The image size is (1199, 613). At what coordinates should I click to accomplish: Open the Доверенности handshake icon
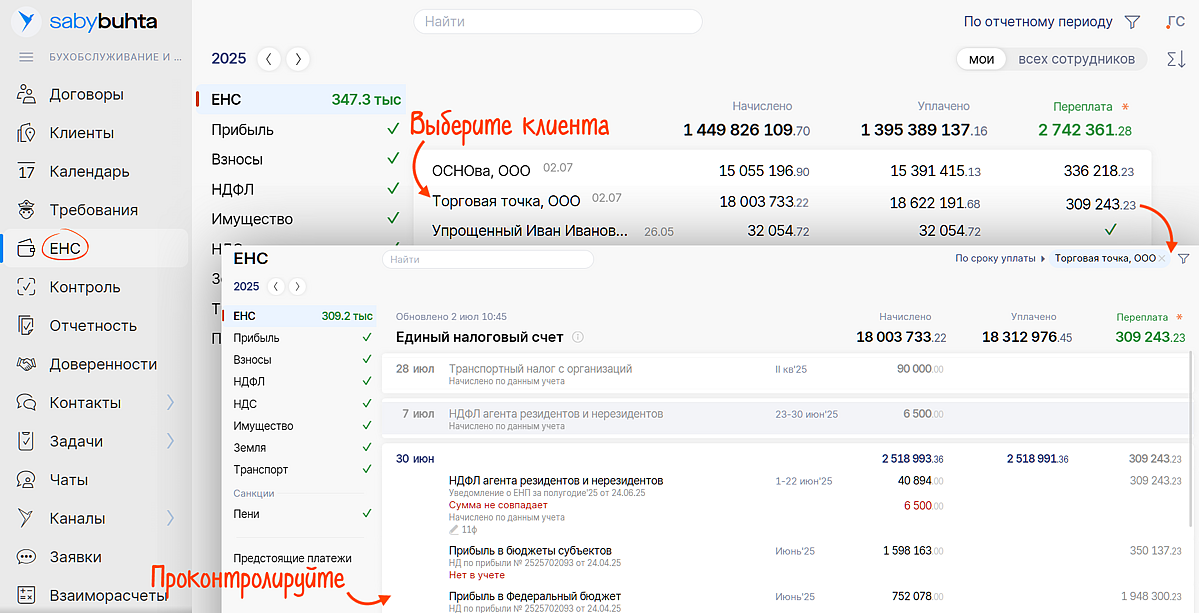pos(28,364)
